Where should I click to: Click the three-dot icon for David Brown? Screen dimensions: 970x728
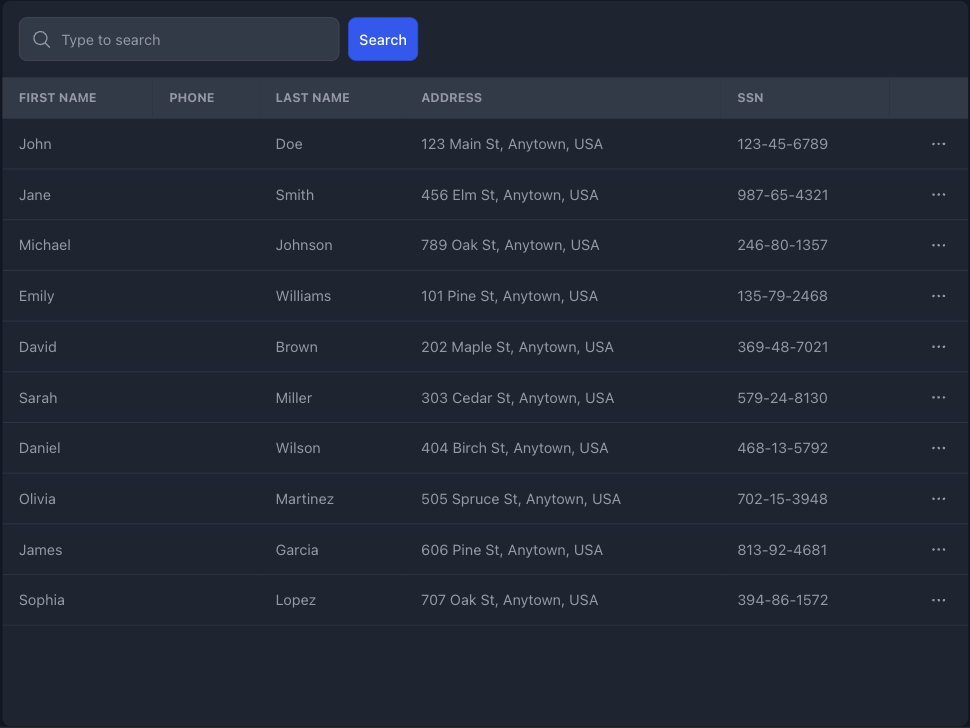coord(938,347)
